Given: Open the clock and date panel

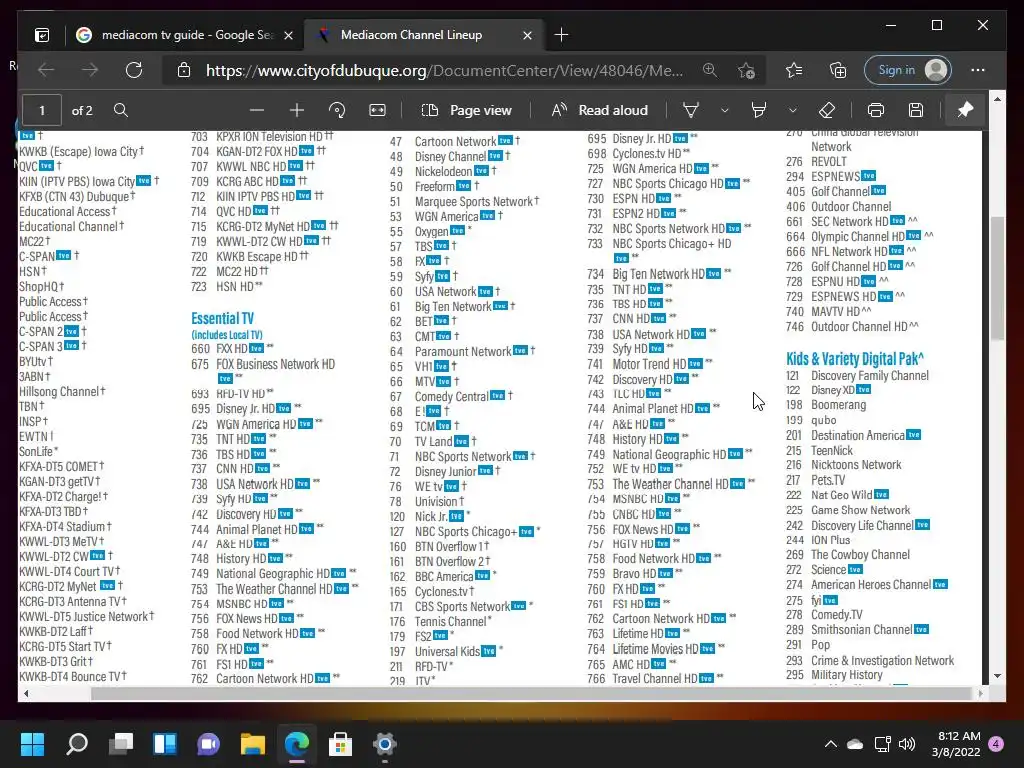Looking at the screenshot, I should [x=956, y=744].
